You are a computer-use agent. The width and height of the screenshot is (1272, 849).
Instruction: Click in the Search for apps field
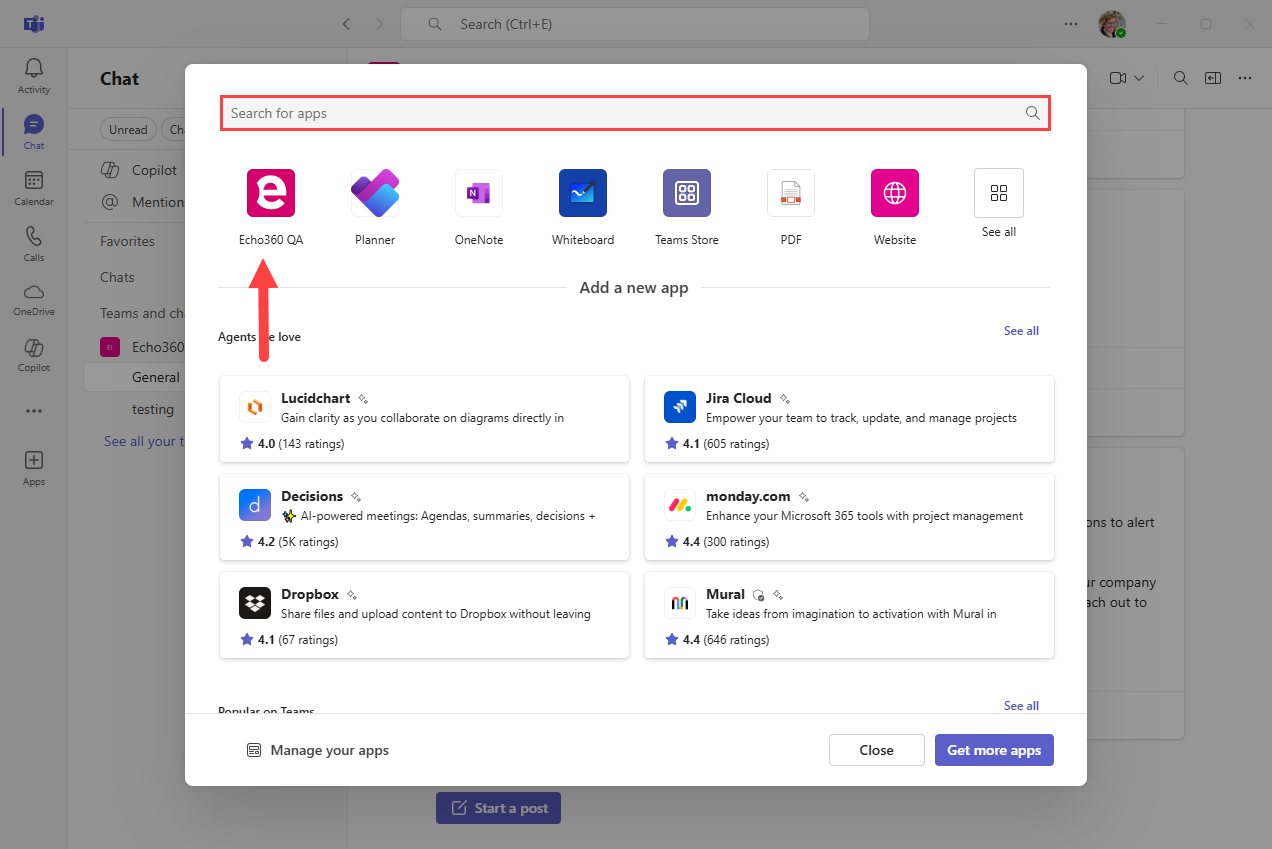point(620,113)
